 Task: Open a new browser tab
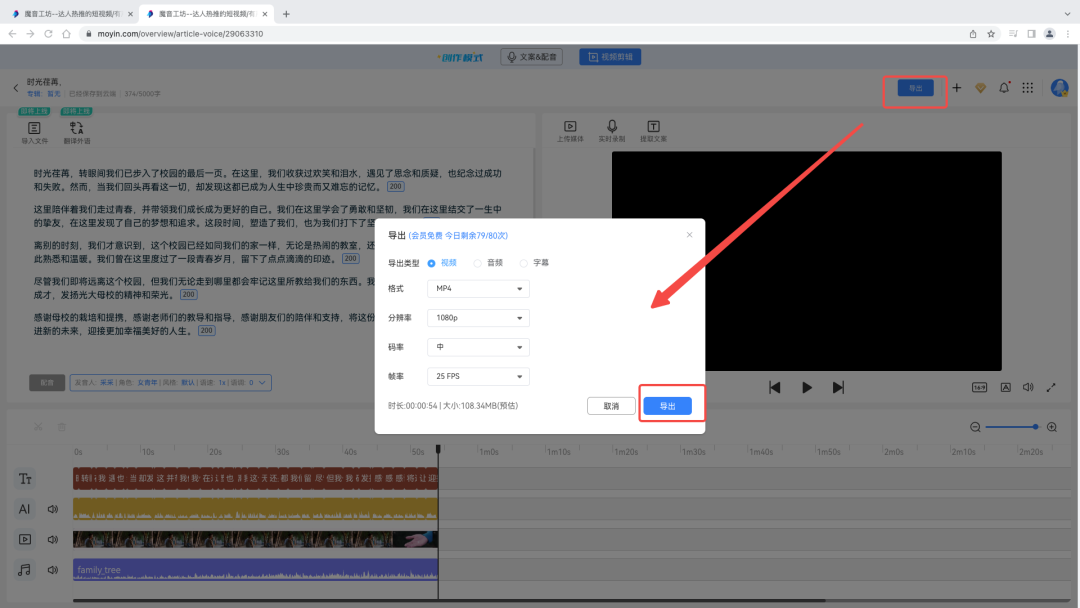(286, 14)
